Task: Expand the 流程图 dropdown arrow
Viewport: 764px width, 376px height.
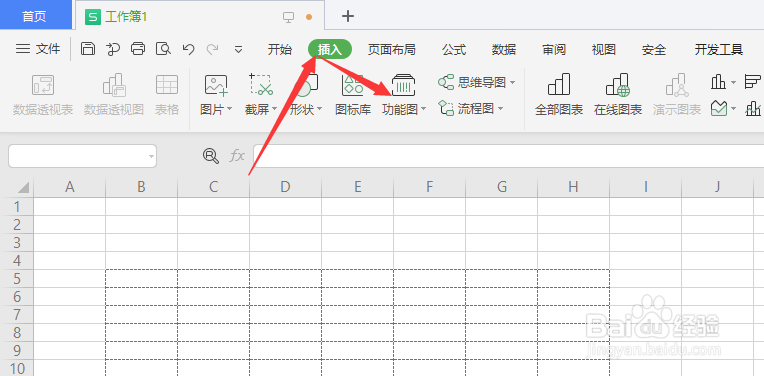Action: [500, 109]
